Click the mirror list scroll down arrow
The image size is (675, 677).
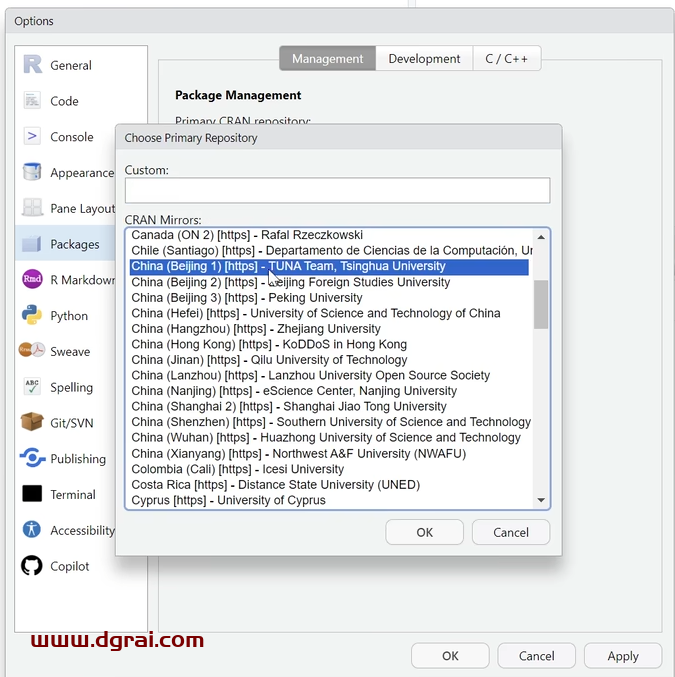(x=541, y=500)
